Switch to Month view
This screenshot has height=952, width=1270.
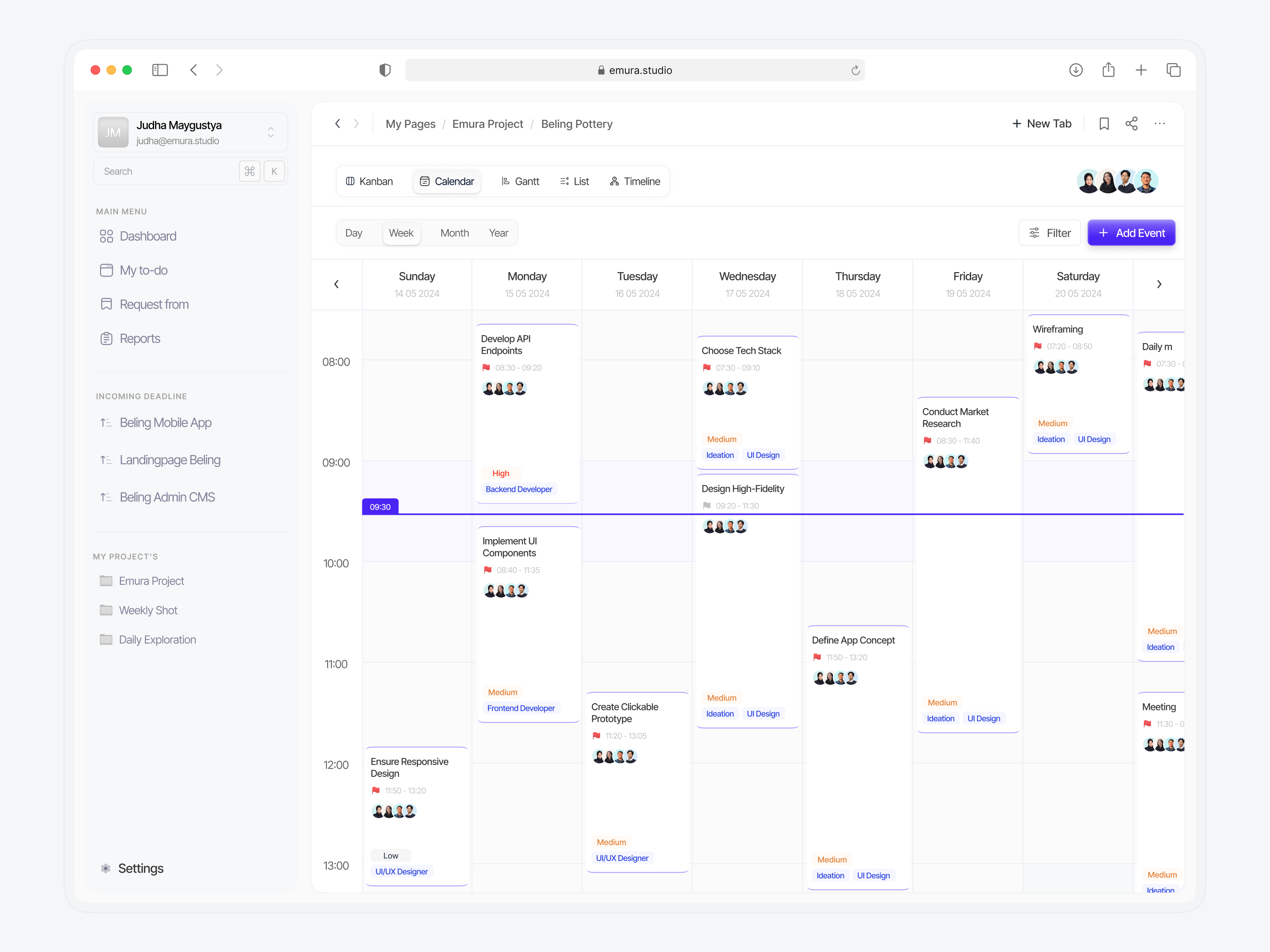454,232
